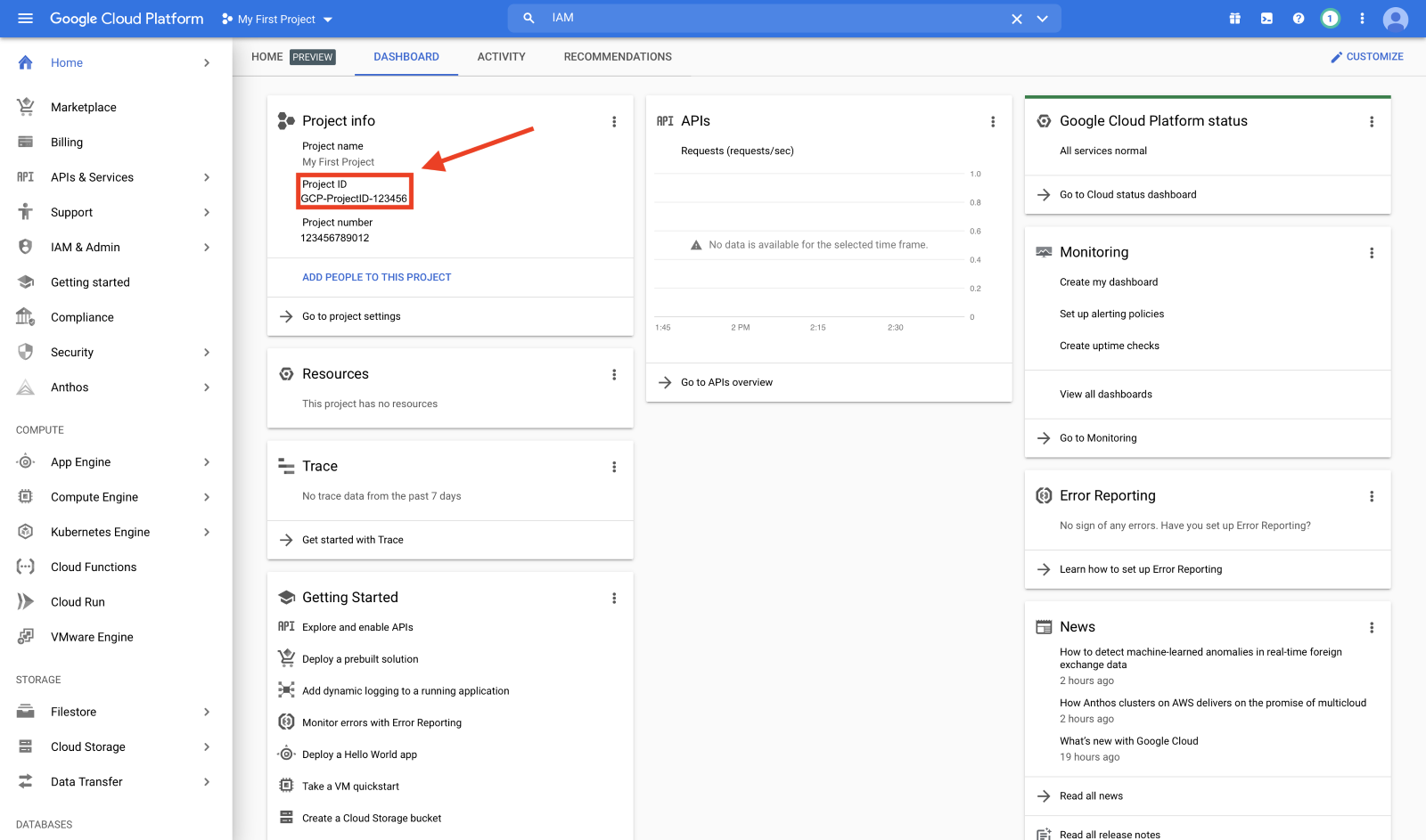The image size is (1426, 840).
Task: Clear the IAM search text
Action: [1016, 19]
